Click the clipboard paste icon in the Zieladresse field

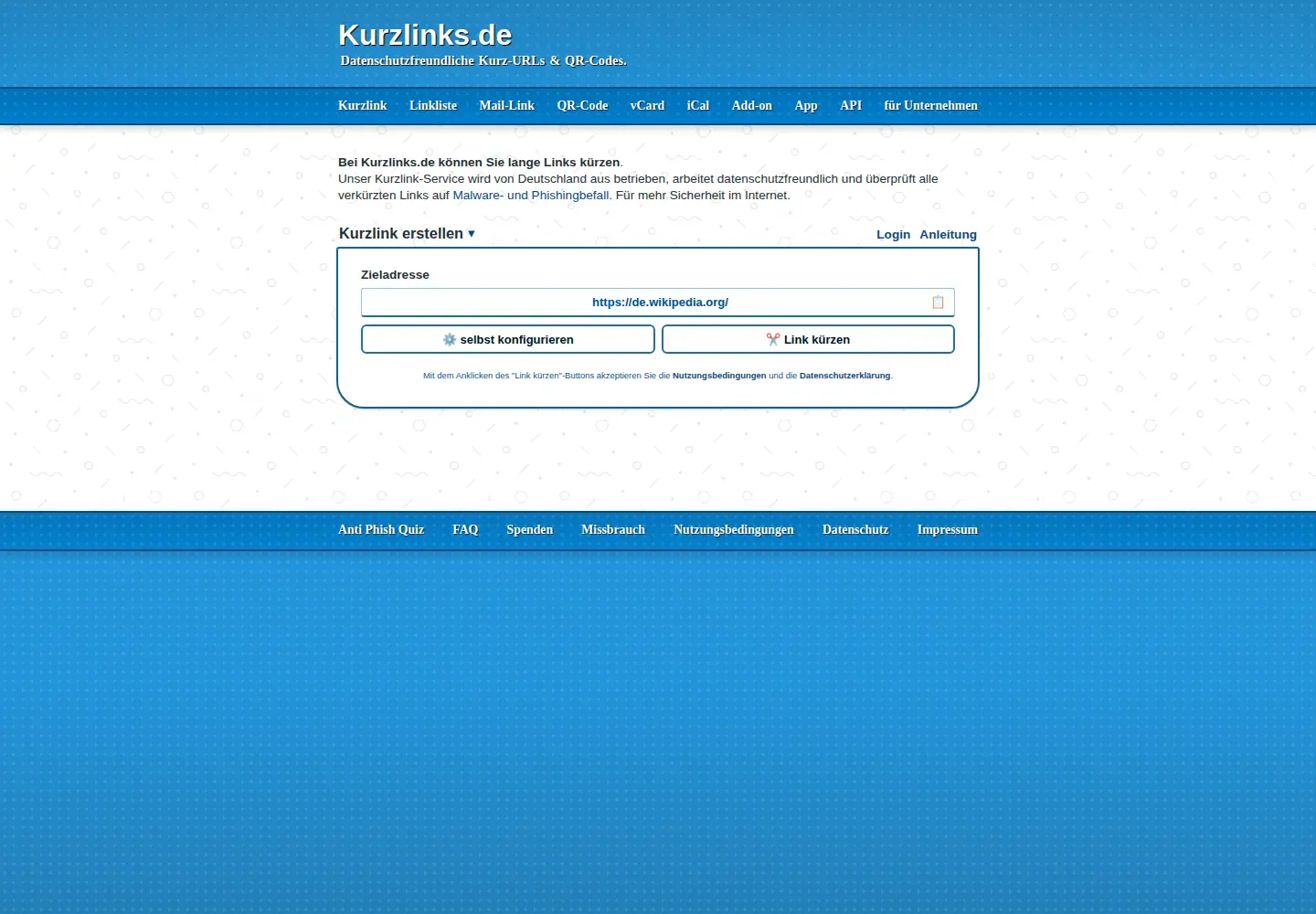938,303
